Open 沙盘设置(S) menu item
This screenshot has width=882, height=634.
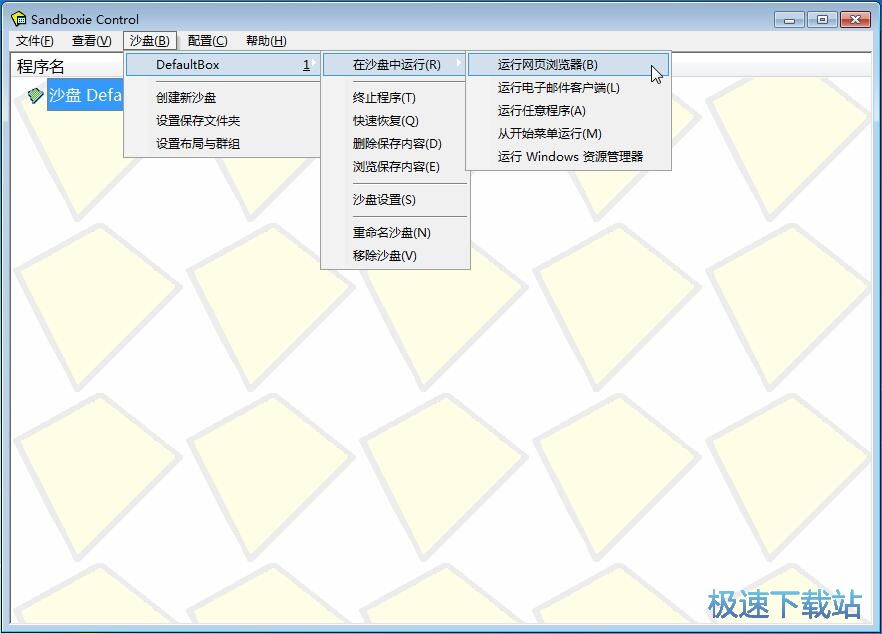(395, 200)
